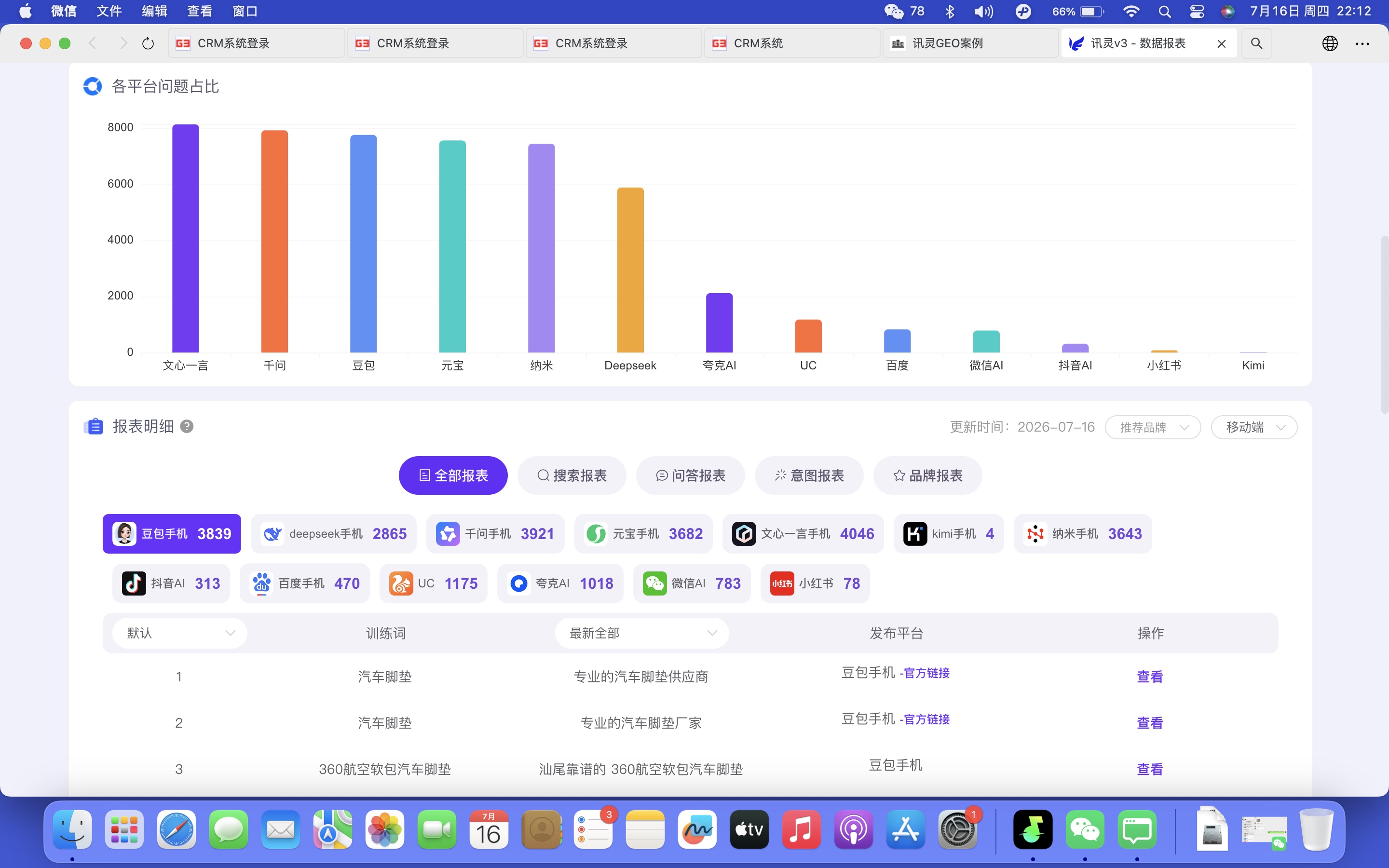The width and height of the screenshot is (1389, 868).
Task: Select the 百度手机 platform filter
Action: (305, 583)
